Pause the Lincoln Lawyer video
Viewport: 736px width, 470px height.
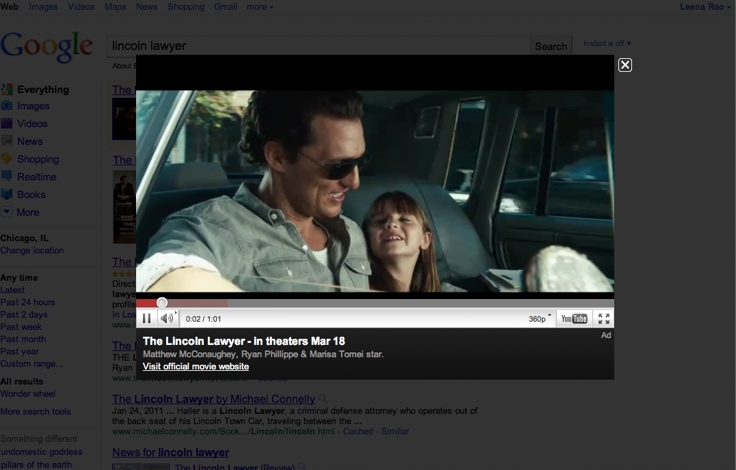(146, 319)
